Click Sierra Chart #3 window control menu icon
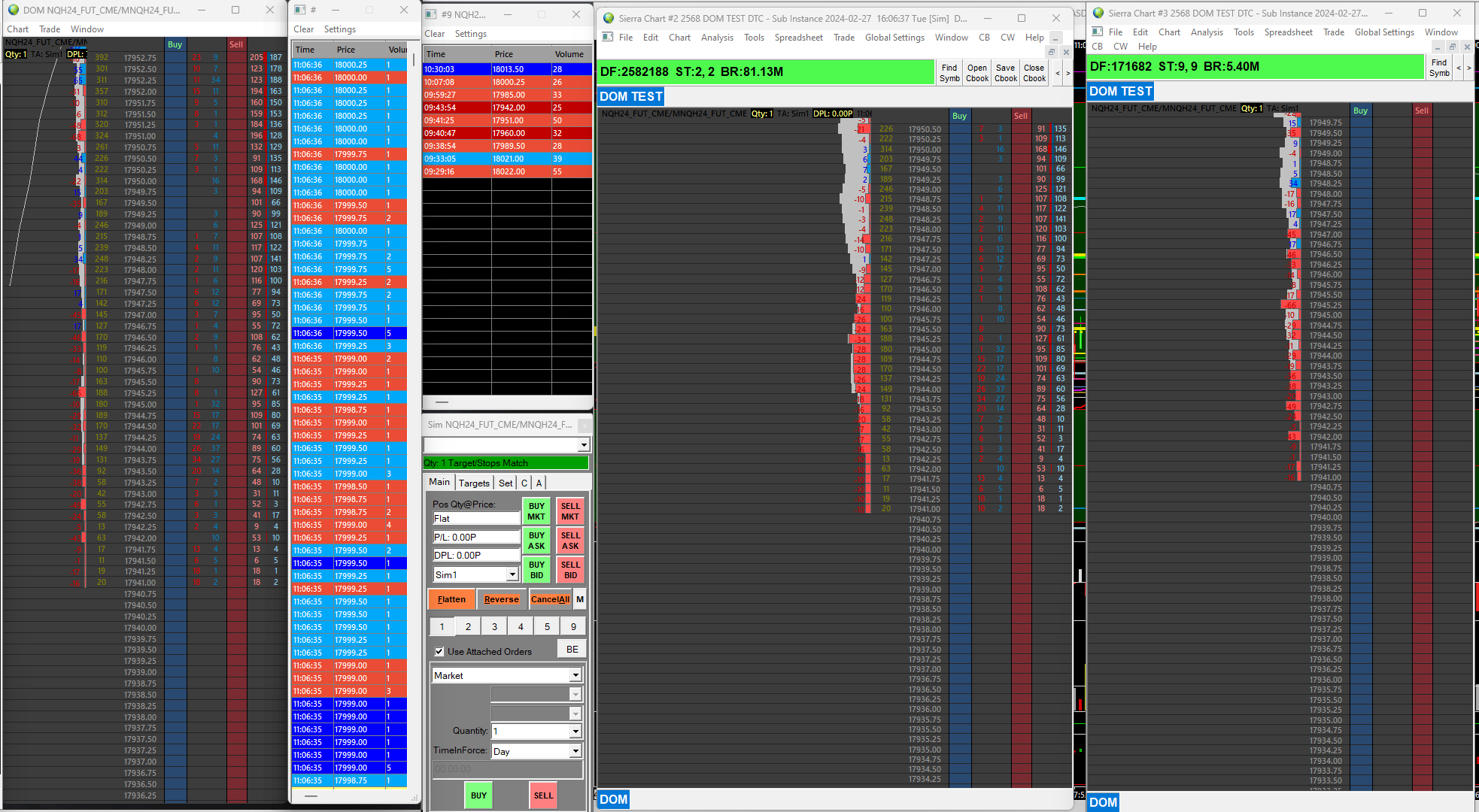 pyautogui.click(x=1097, y=32)
